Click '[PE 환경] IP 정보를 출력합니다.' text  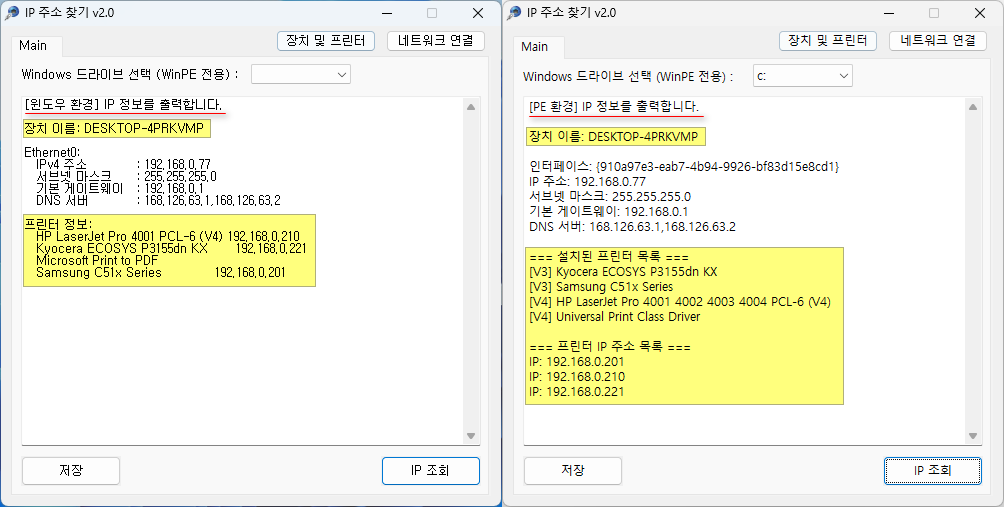click(614, 106)
